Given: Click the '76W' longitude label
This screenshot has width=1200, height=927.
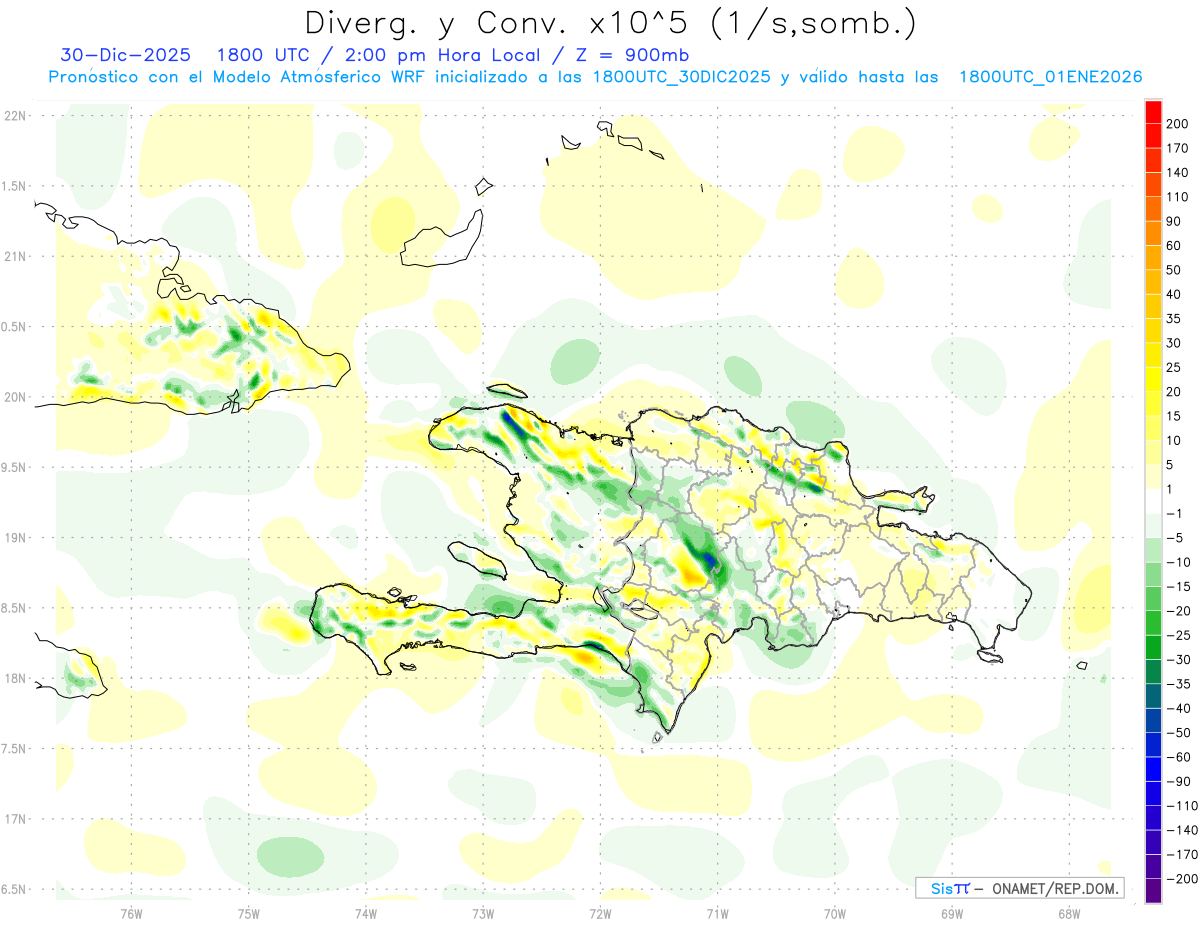Looking at the screenshot, I should [131, 913].
